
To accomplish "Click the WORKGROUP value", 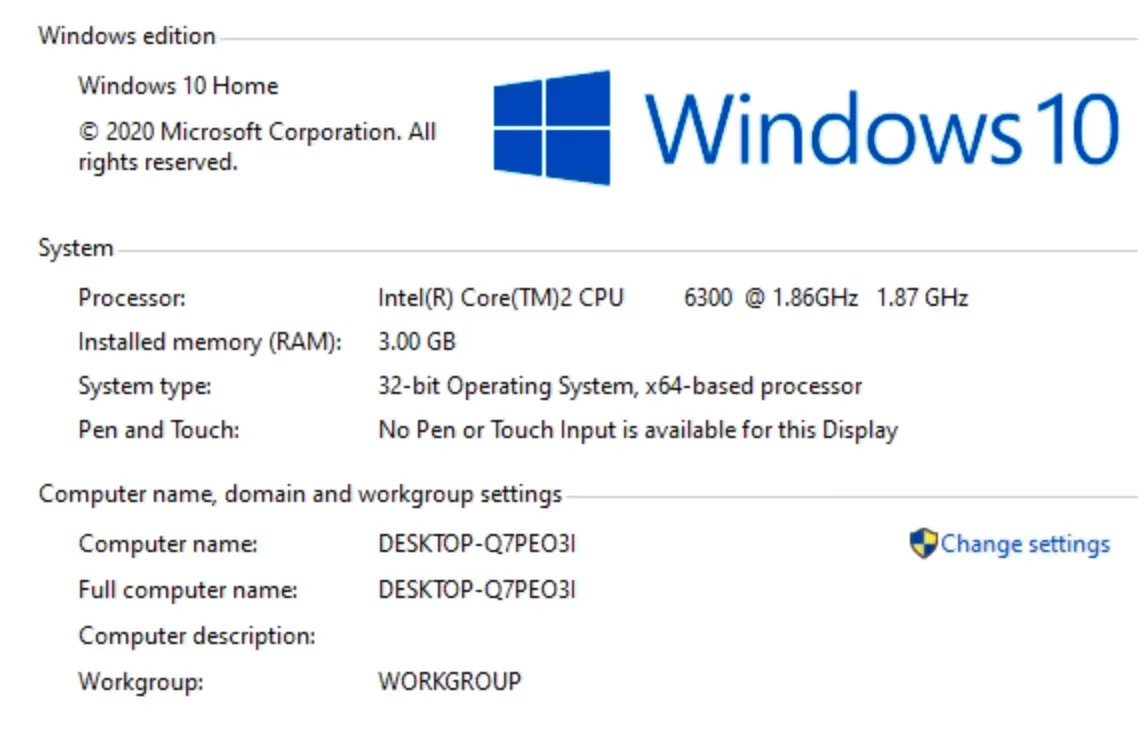I will pyautogui.click(x=449, y=682).
